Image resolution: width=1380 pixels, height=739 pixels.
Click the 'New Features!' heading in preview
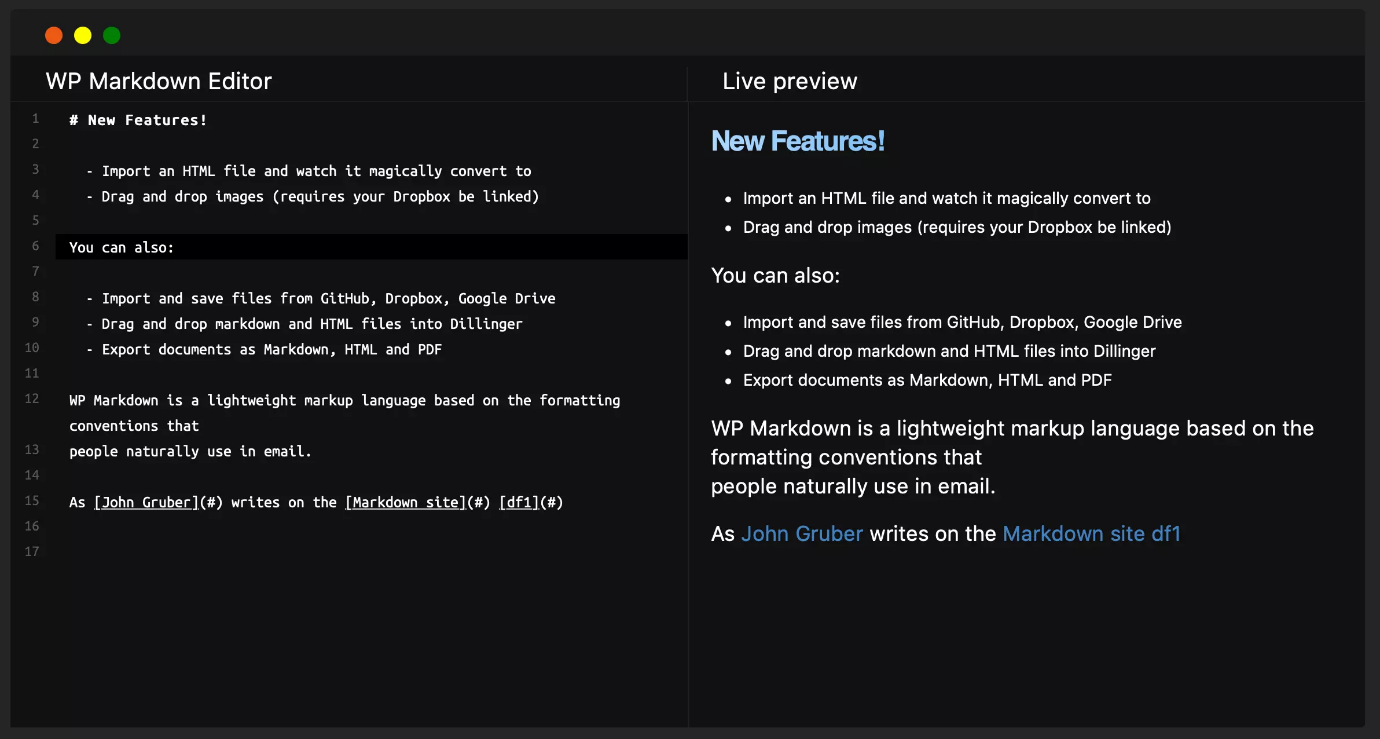click(797, 141)
